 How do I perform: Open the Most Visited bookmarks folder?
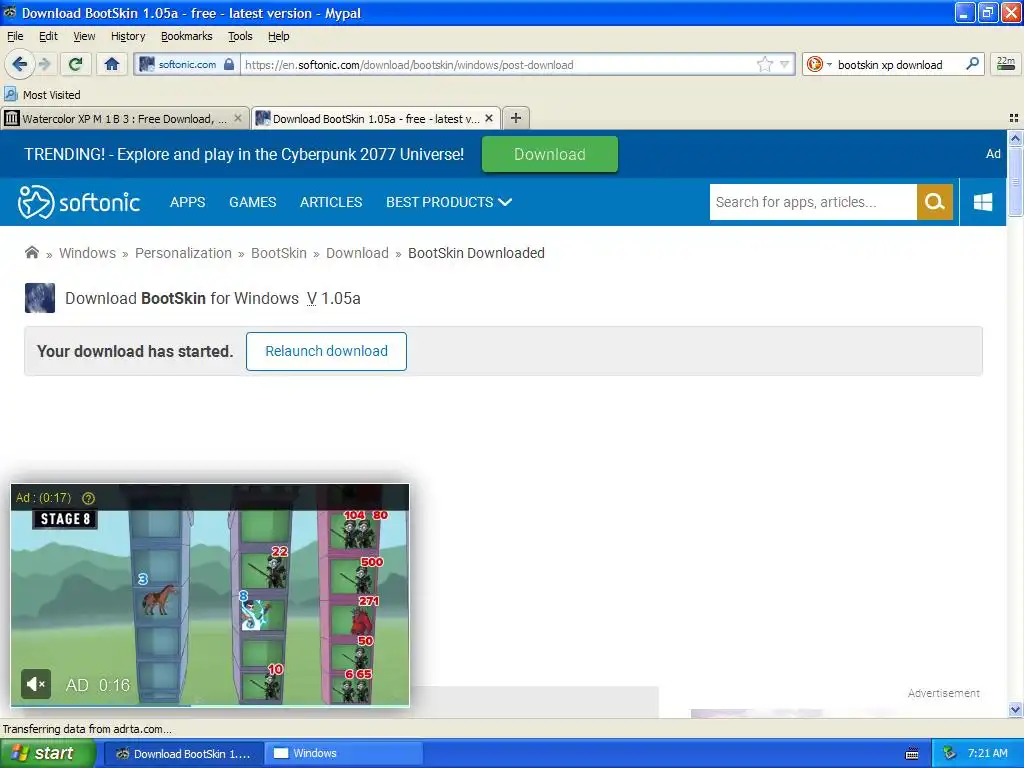coord(43,95)
